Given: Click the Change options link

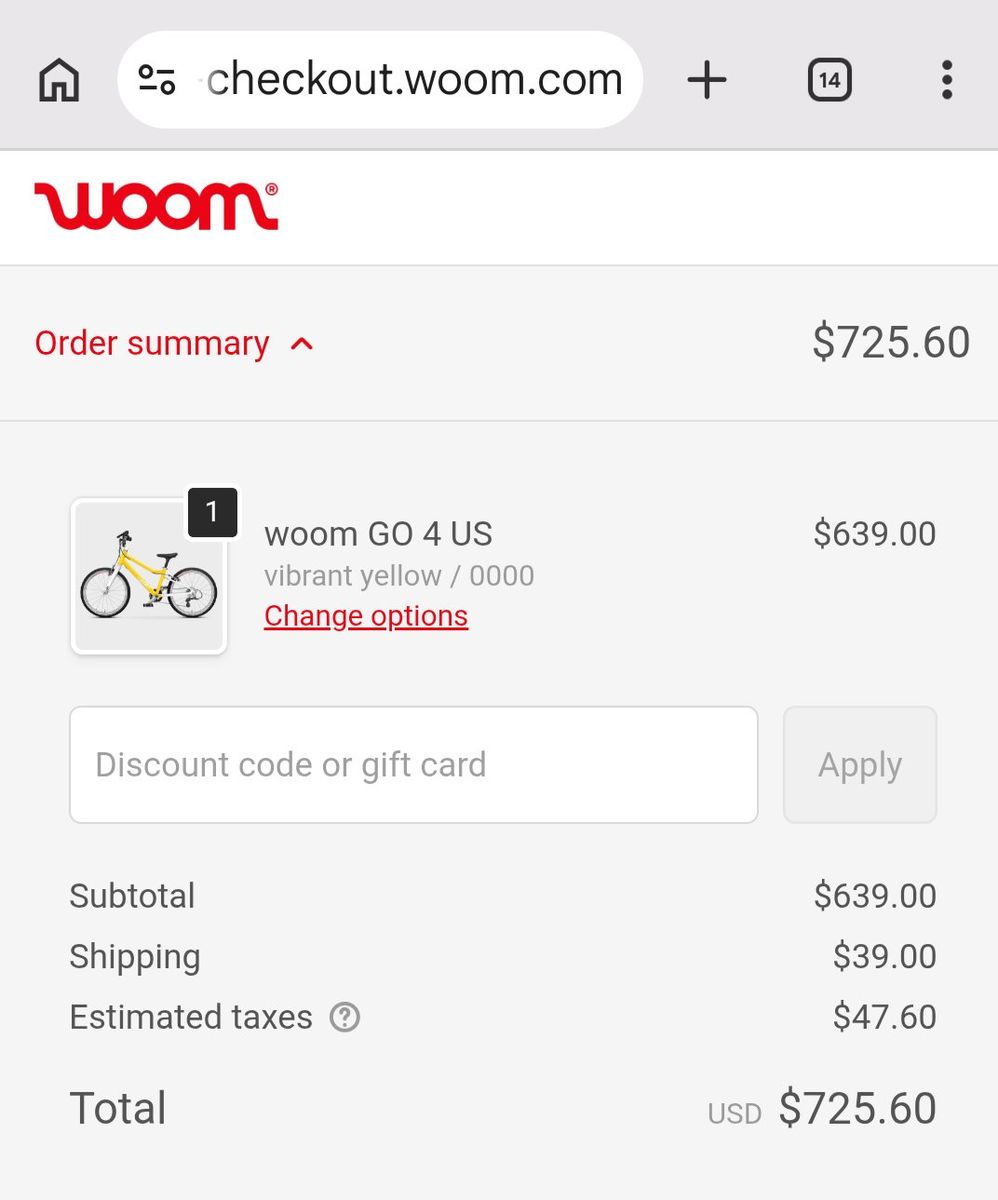Looking at the screenshot, I should coord(366,616).
